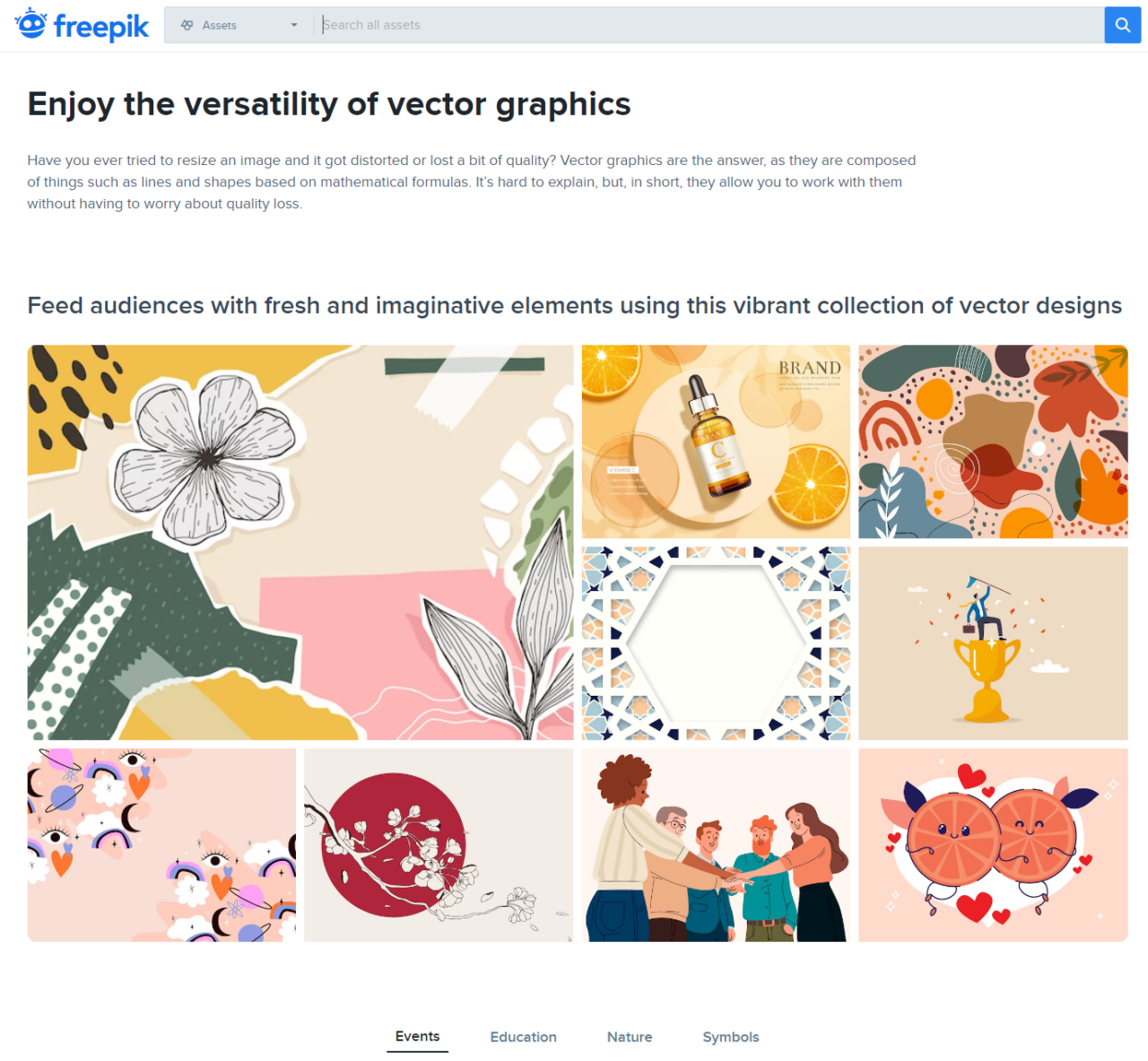Screen dimensions: 1148x1061
Task: Click the businessman on trophy illustration
Action: [x=993, y=643]
